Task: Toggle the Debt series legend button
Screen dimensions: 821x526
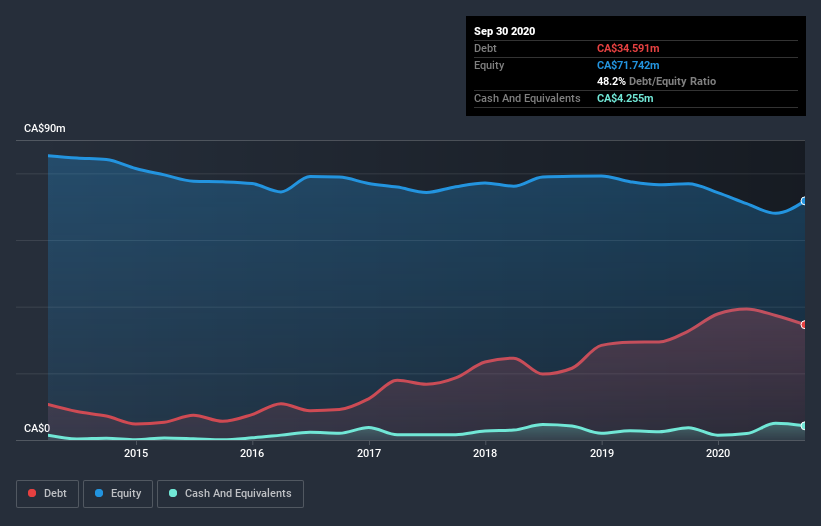Action: pos(46,493)
